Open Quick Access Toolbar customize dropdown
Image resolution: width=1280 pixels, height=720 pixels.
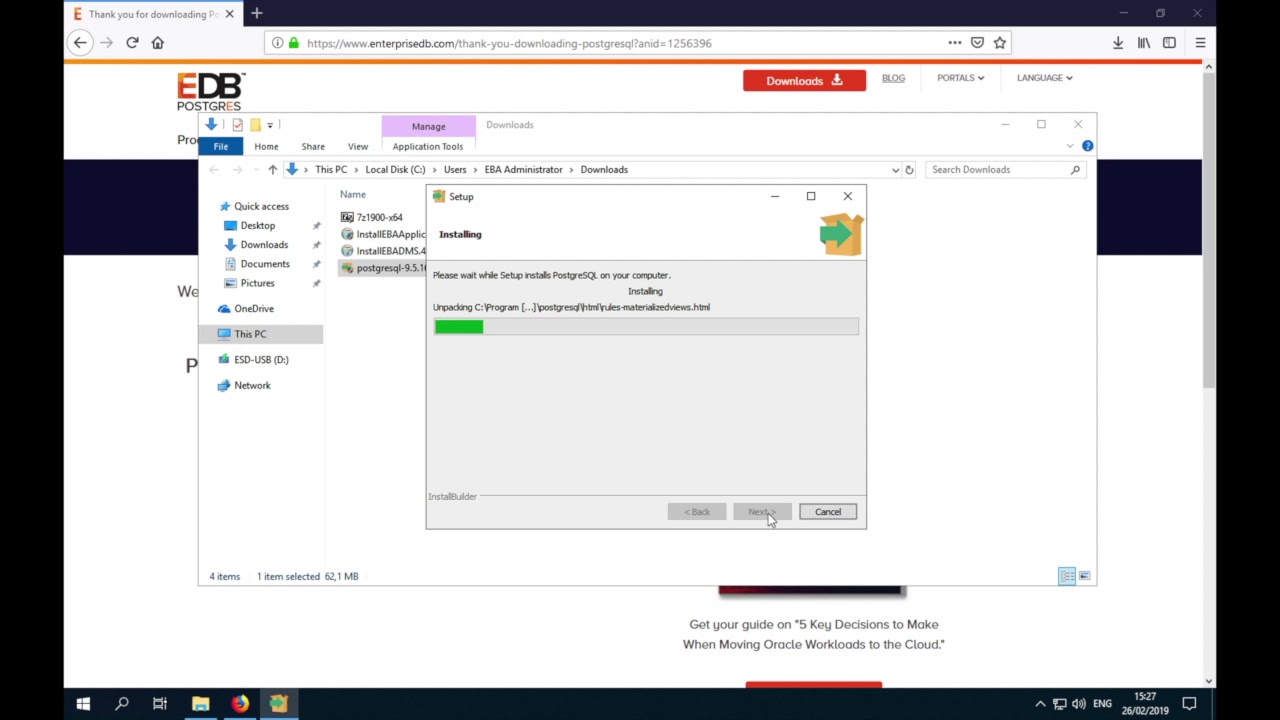[x=270, y=126]
